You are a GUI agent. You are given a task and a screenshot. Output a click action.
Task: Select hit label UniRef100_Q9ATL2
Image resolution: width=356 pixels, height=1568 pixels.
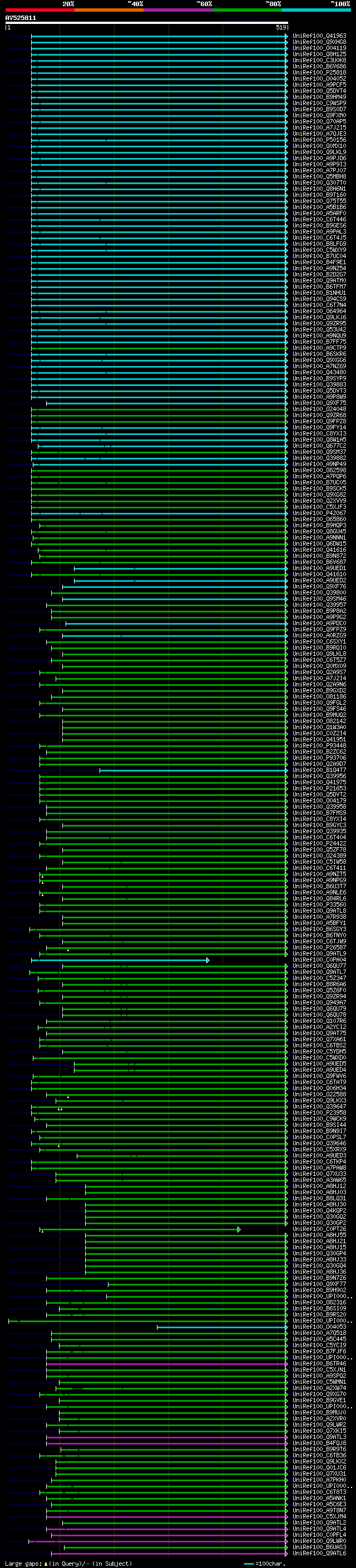[319, 1523]
